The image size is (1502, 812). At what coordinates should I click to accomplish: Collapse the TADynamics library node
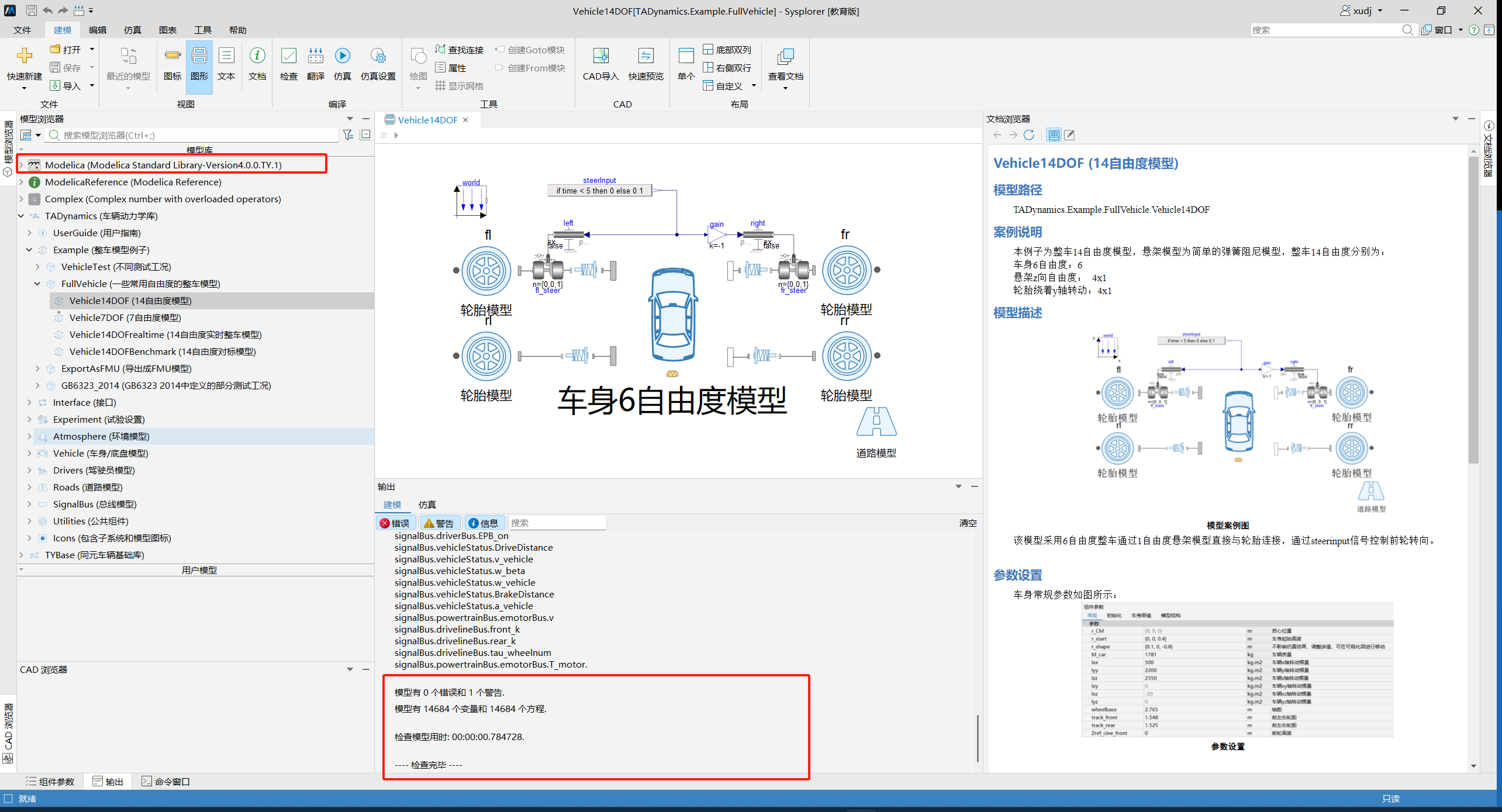coord(22,216)
